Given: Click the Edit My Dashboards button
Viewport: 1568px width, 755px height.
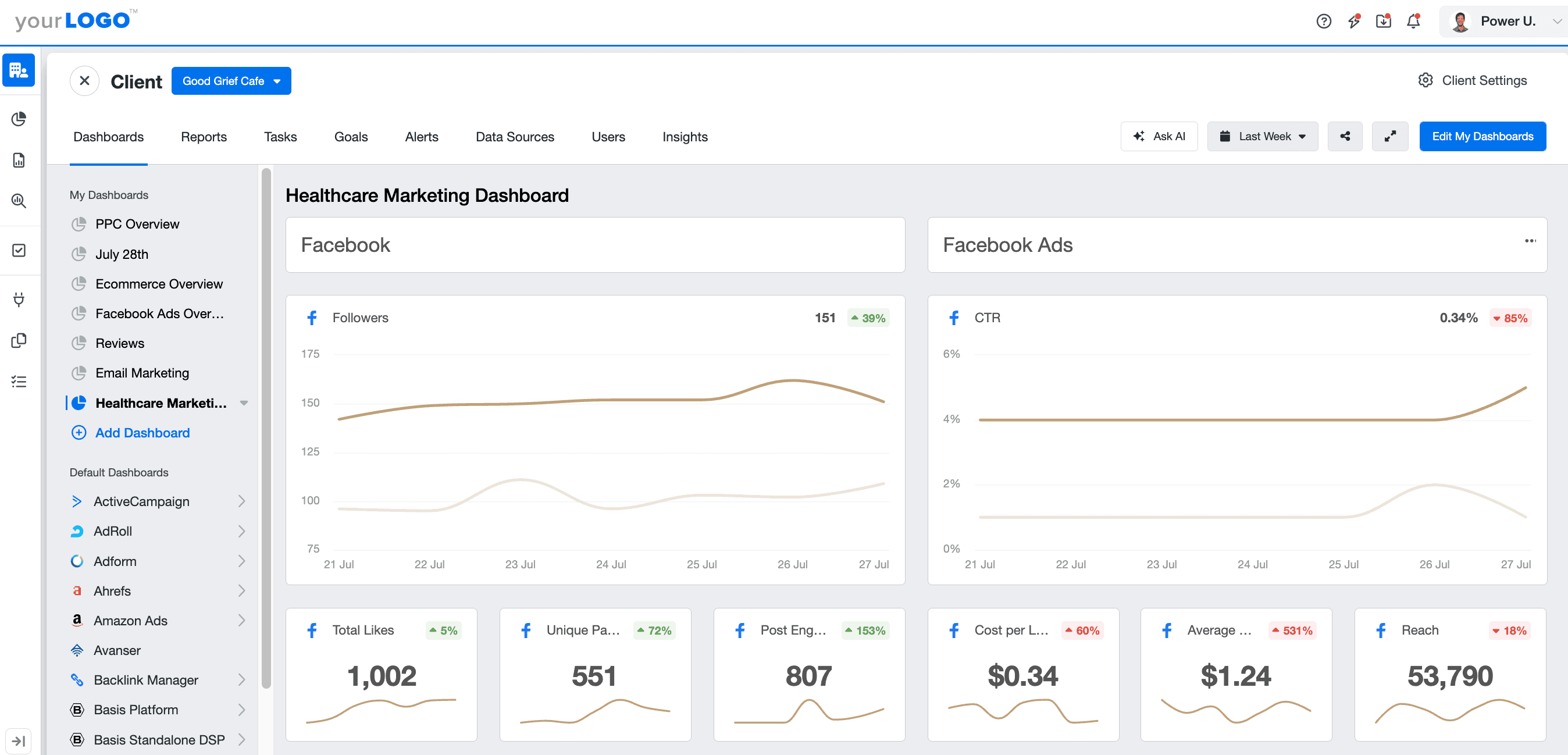Looking at the screenshot, I should (1482, 136).
